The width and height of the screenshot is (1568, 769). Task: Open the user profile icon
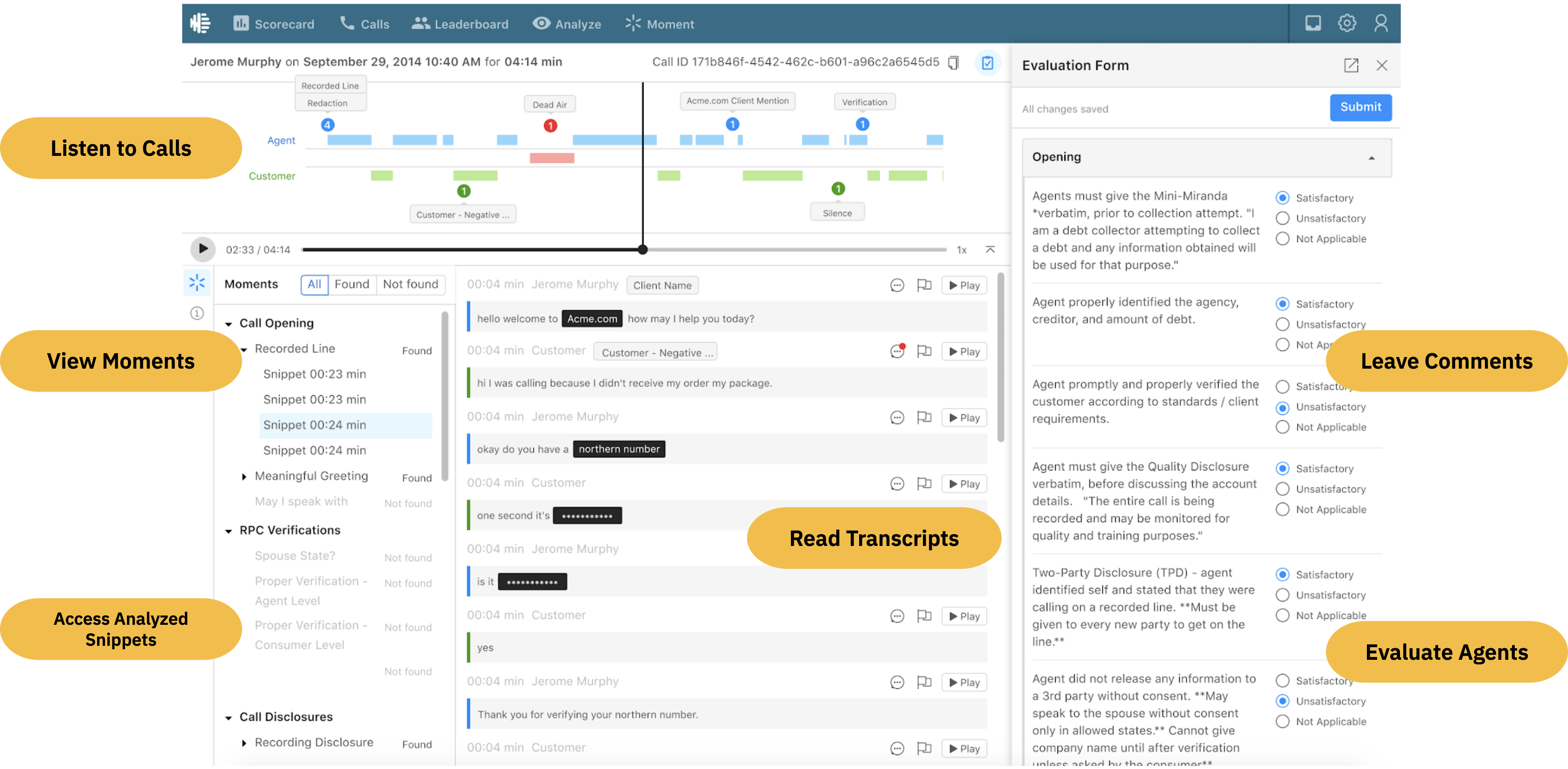click(x=1380, y=23)
